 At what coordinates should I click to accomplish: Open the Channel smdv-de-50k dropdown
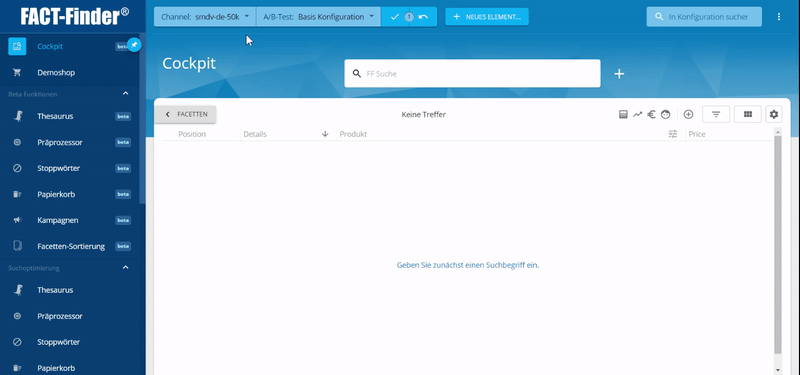pyautogui.click(x=205, y=17)
